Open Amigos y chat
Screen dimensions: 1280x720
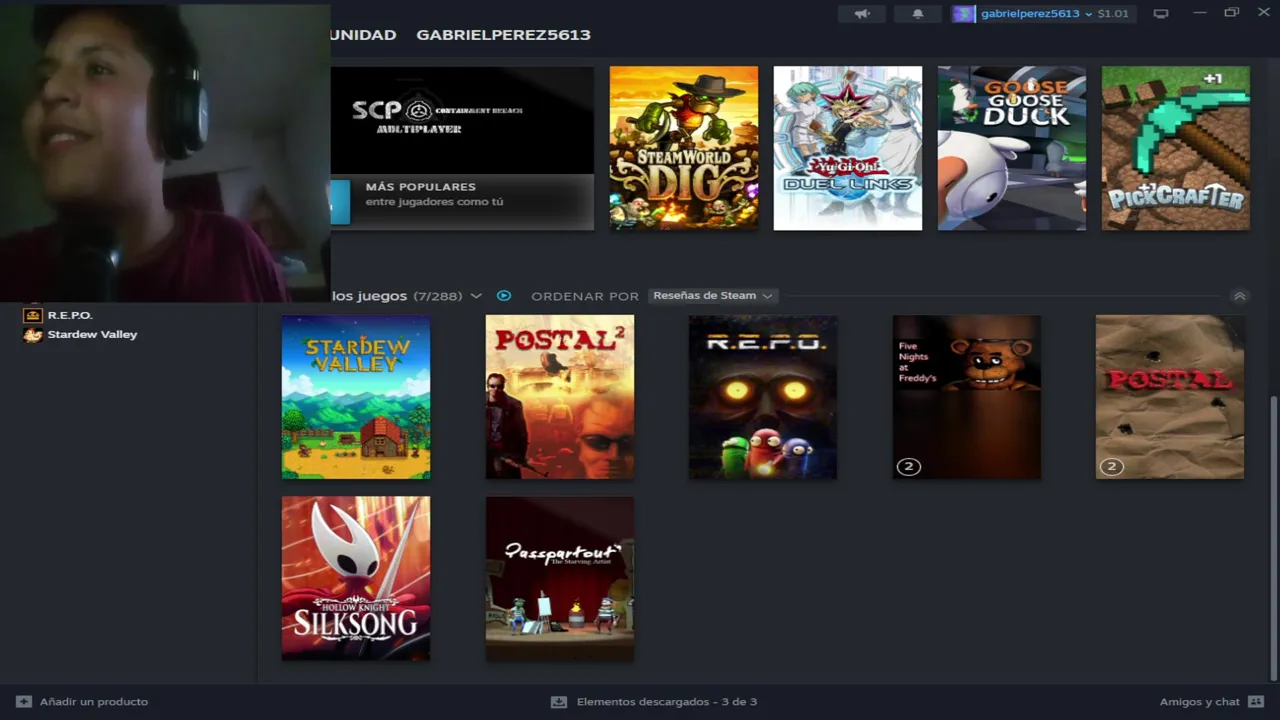click(x=1199, y=702)
